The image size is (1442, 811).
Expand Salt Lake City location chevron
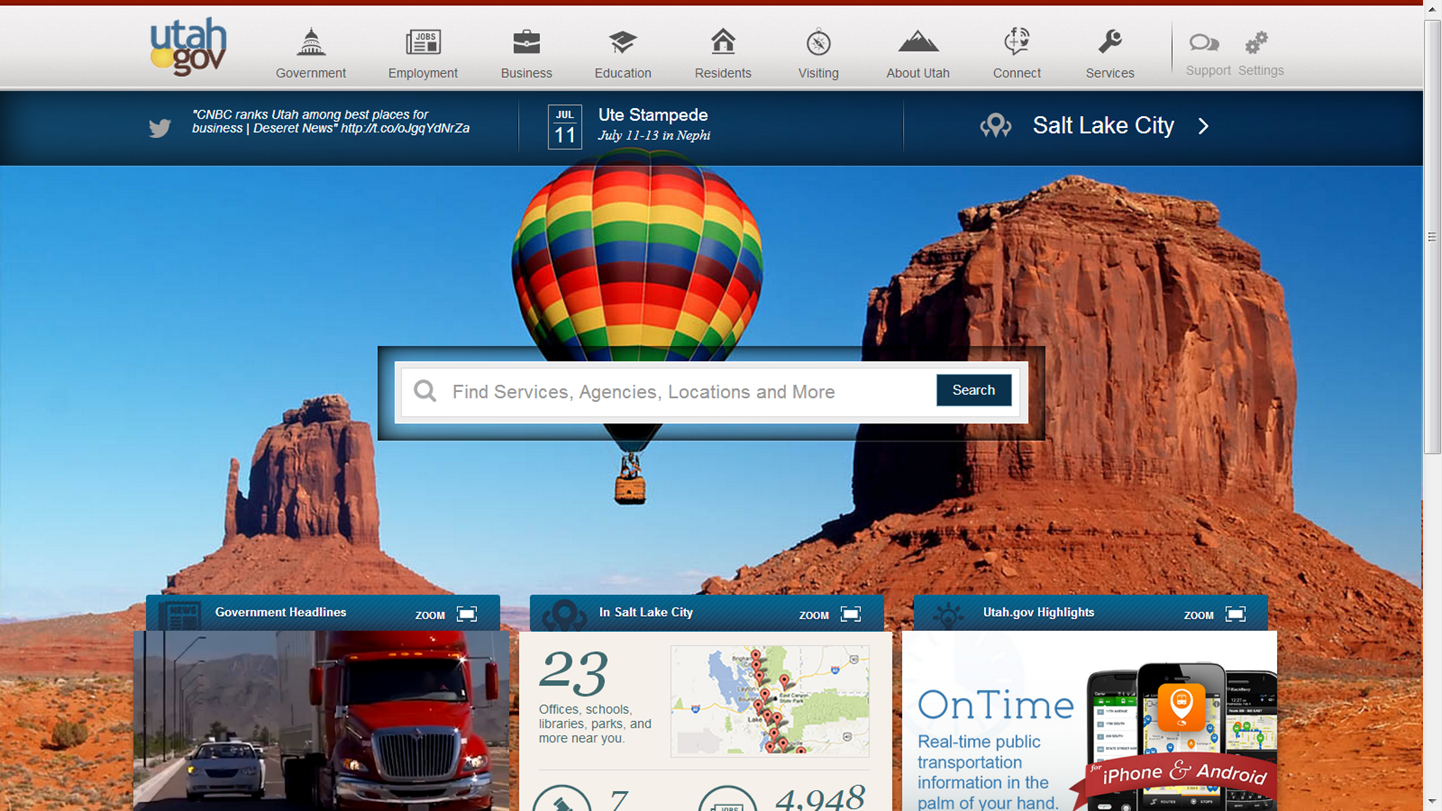pyautogui.click(x=1204, y=126)
